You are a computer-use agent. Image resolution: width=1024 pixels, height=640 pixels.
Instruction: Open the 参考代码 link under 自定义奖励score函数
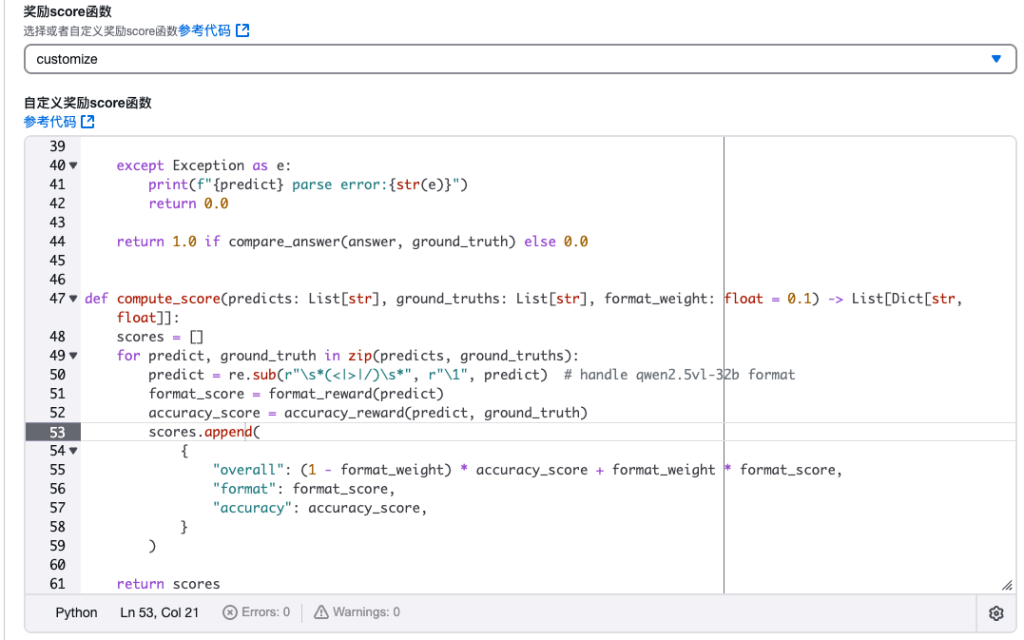coord(50,121)
